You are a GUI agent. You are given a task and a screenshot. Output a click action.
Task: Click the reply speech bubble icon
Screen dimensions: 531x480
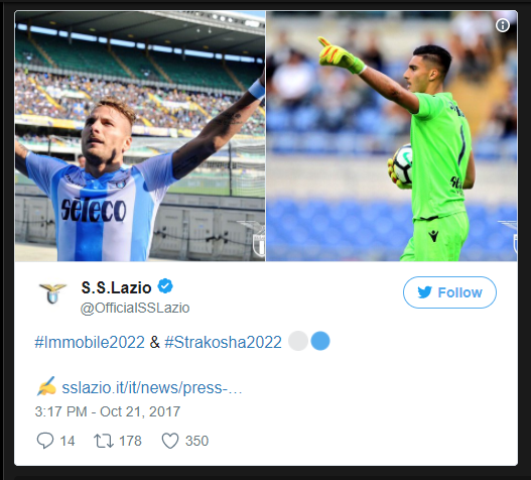pos(45,440)
